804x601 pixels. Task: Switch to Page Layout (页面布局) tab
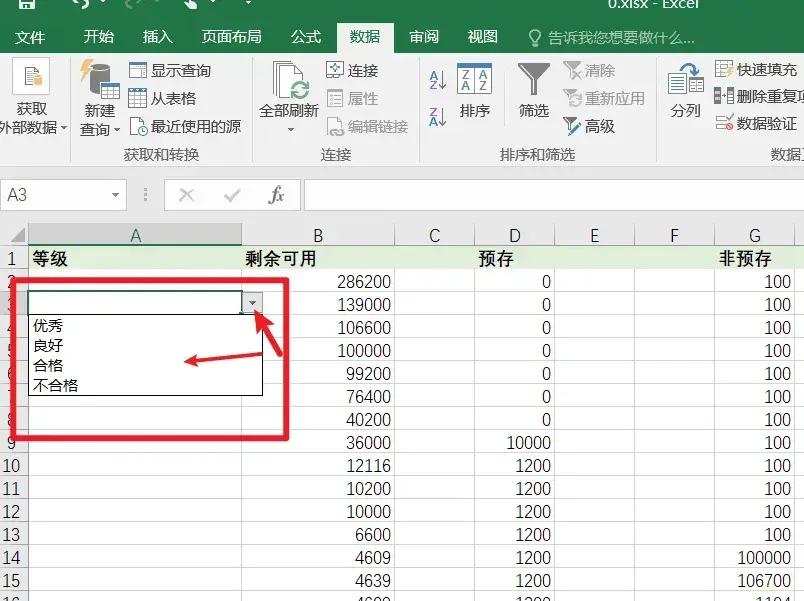(231, 37)
